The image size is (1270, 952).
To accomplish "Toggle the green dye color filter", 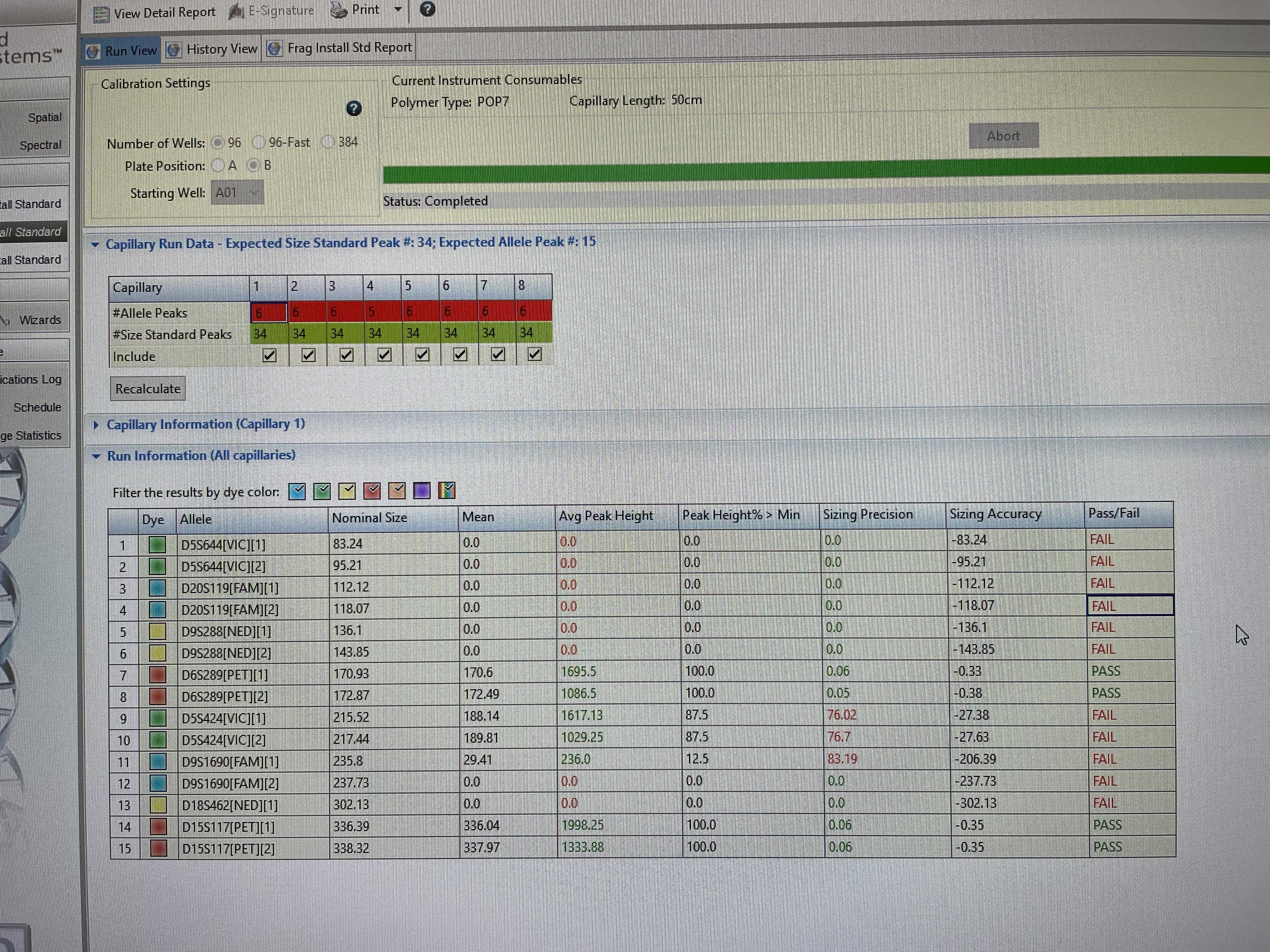I will point(322,491).
